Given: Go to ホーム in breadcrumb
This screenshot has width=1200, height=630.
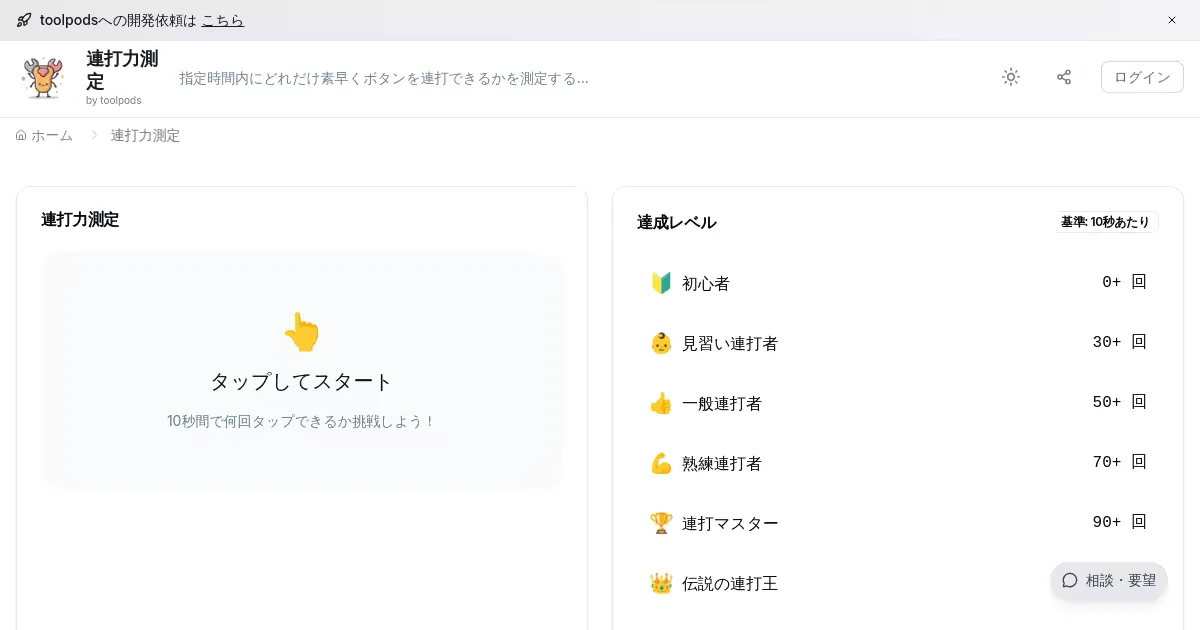Looking at the screenshot, I should pos(45,135).
